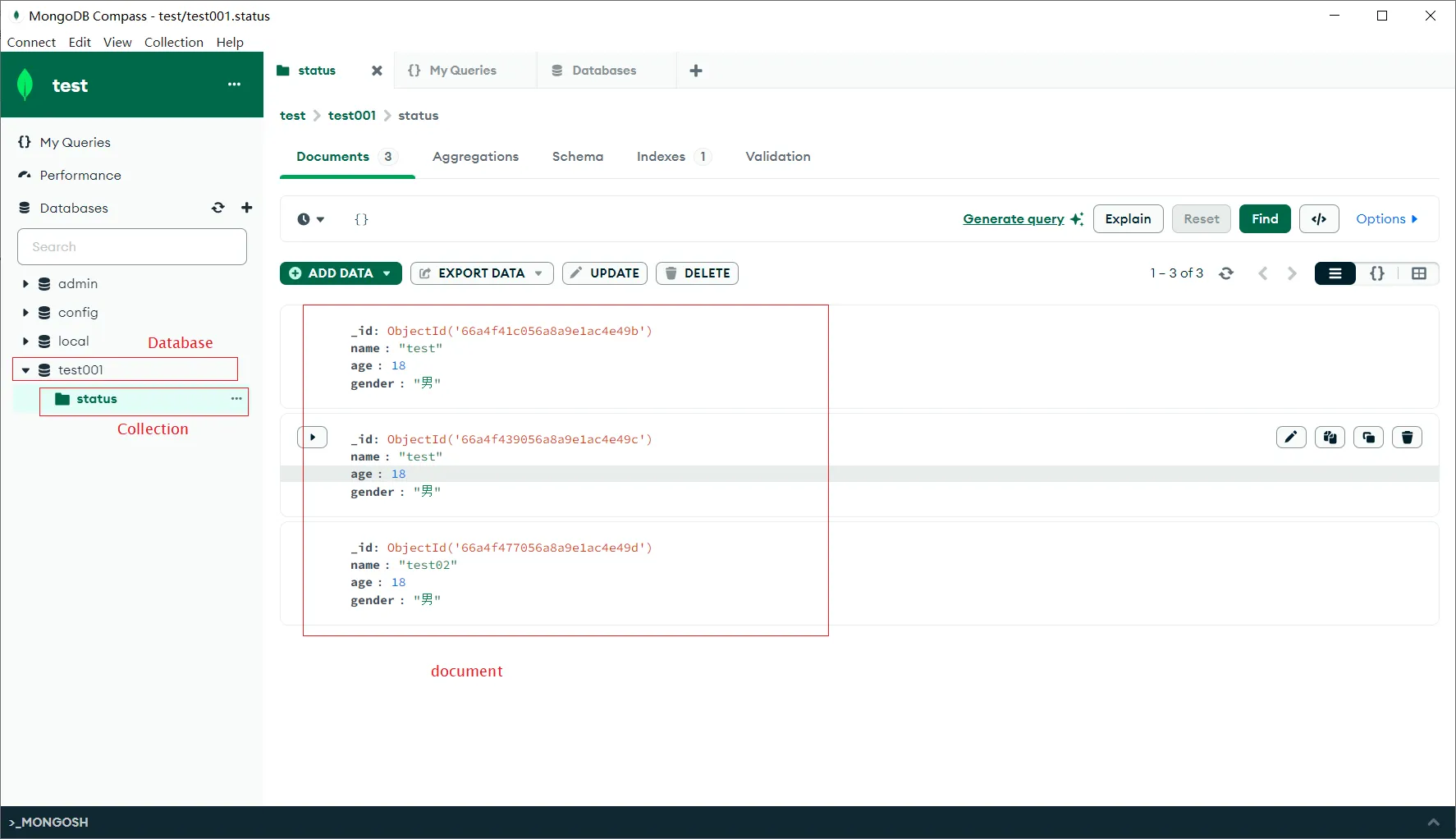Click the Reset button
1456x839 pixels.
1201,219
